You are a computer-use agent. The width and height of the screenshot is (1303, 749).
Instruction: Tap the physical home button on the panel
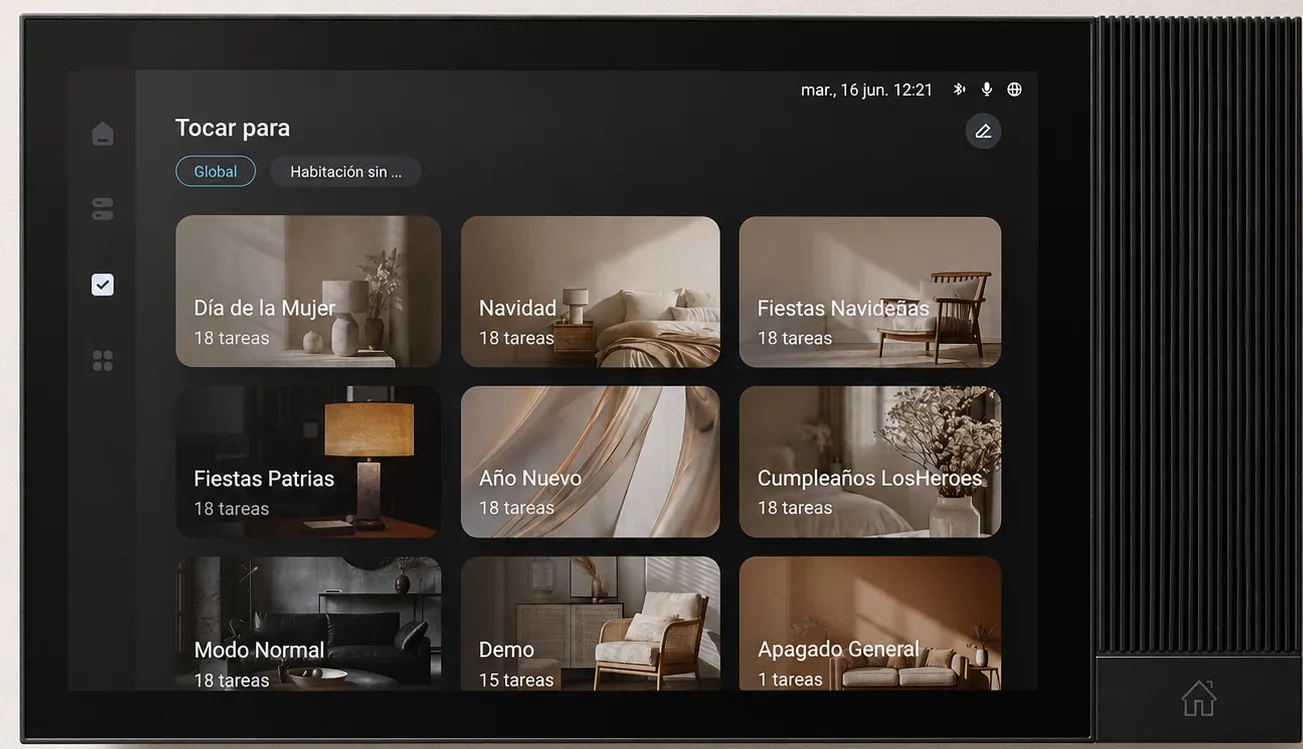pyautogui.click(x=1198, y=698)
